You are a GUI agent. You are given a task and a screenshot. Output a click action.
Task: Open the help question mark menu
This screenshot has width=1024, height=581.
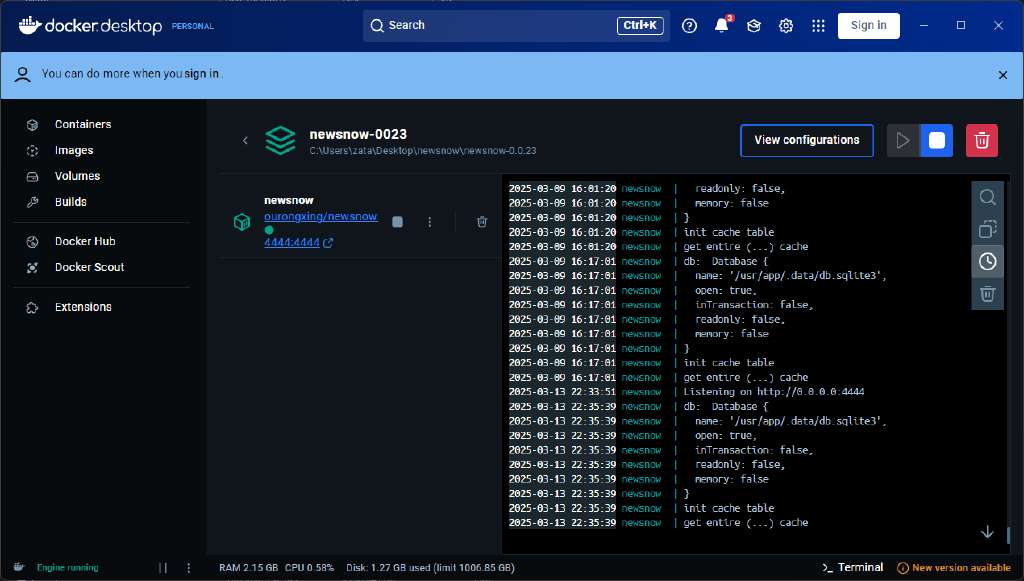pyautogui.click(x=689, y=25)
